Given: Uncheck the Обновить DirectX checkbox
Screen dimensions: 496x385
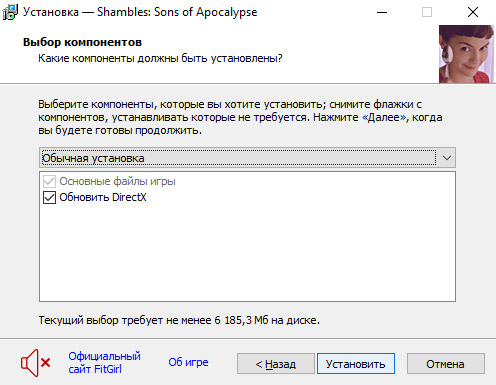Looking at the screenshot, I should click(49, 197).
